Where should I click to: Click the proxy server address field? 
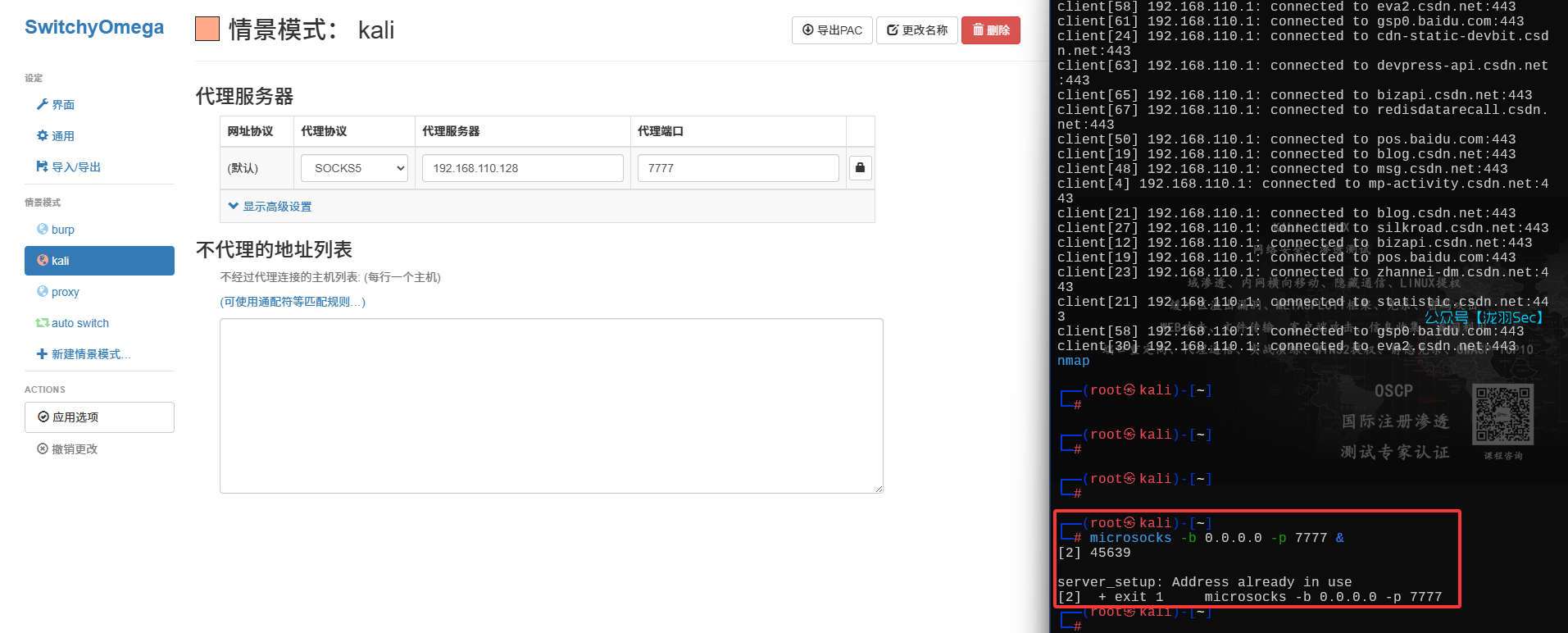(x=522, y=168)
